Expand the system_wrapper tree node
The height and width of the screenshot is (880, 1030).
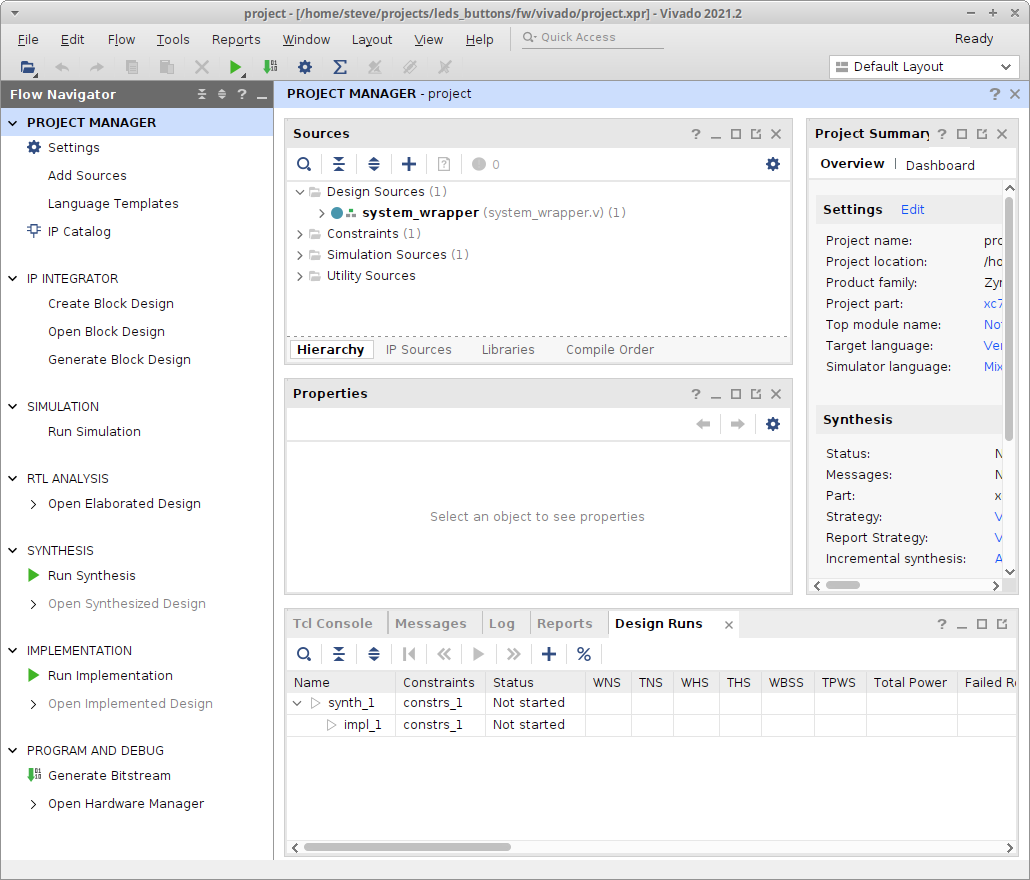pyautogui.click(x=321, y=213)
